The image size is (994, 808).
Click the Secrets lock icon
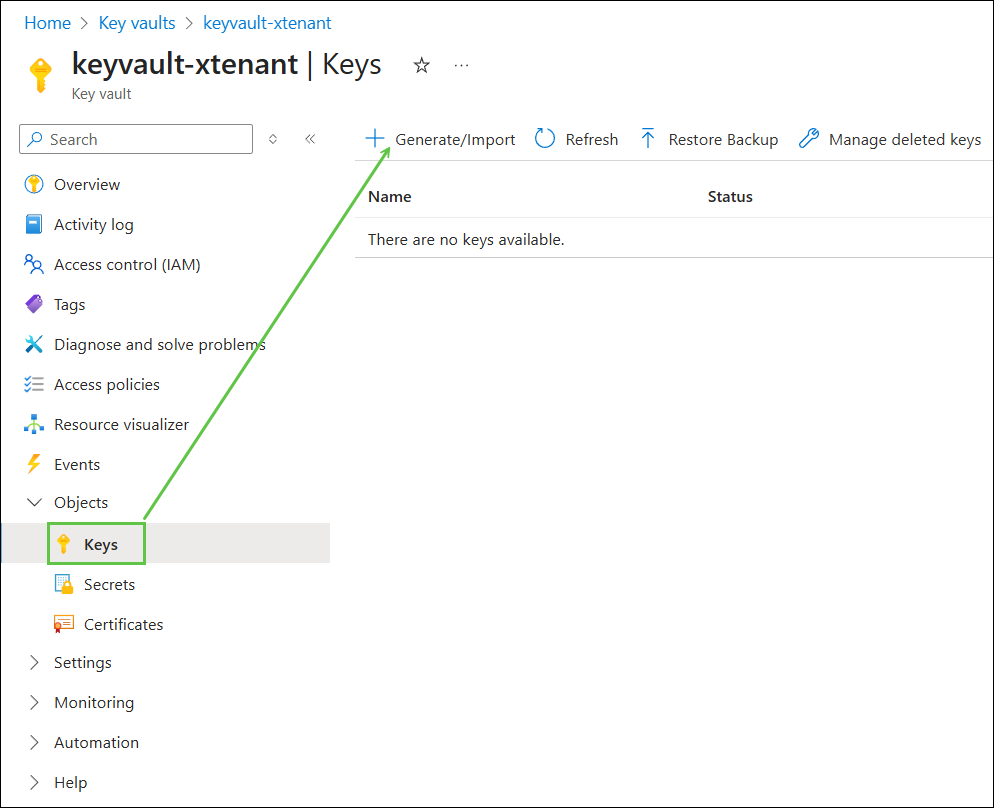point(63,584)
